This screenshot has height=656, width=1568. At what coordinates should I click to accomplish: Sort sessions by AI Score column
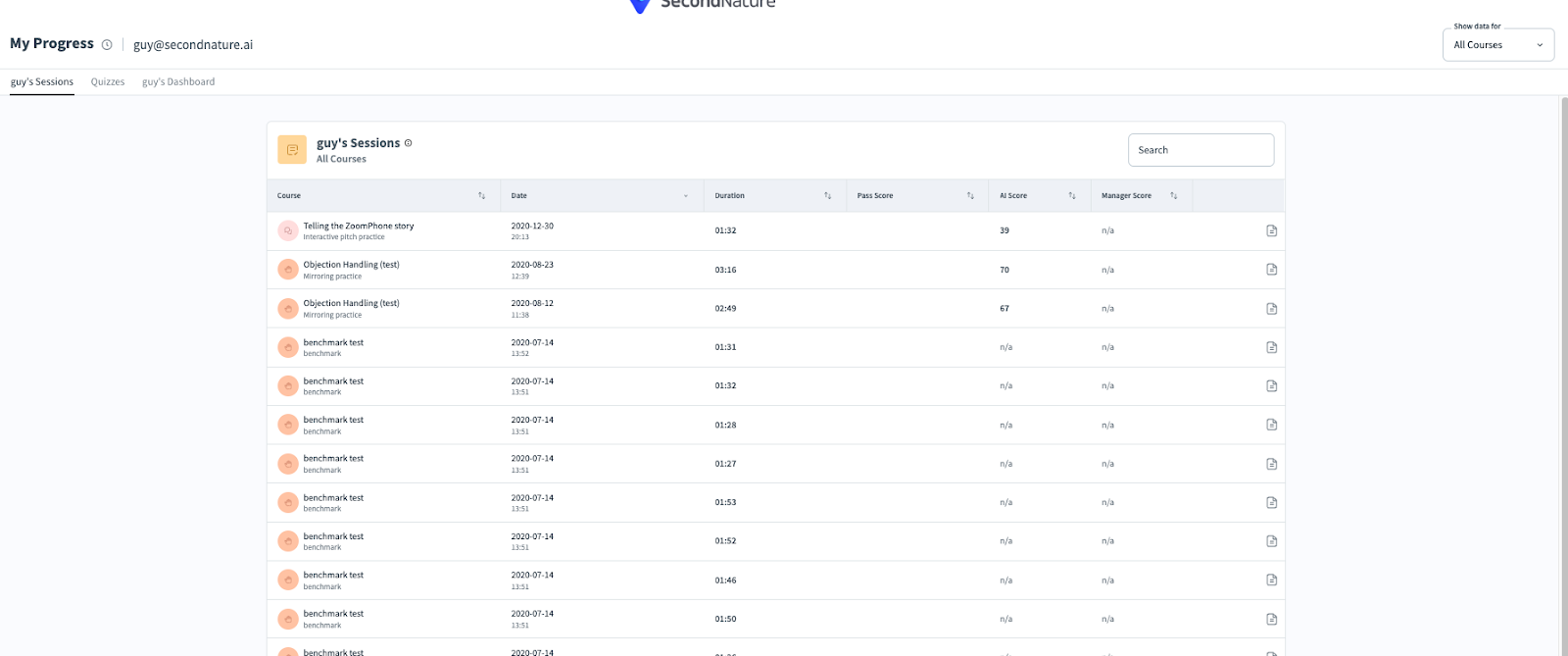pyautogui.click(x=1071, y=196)
